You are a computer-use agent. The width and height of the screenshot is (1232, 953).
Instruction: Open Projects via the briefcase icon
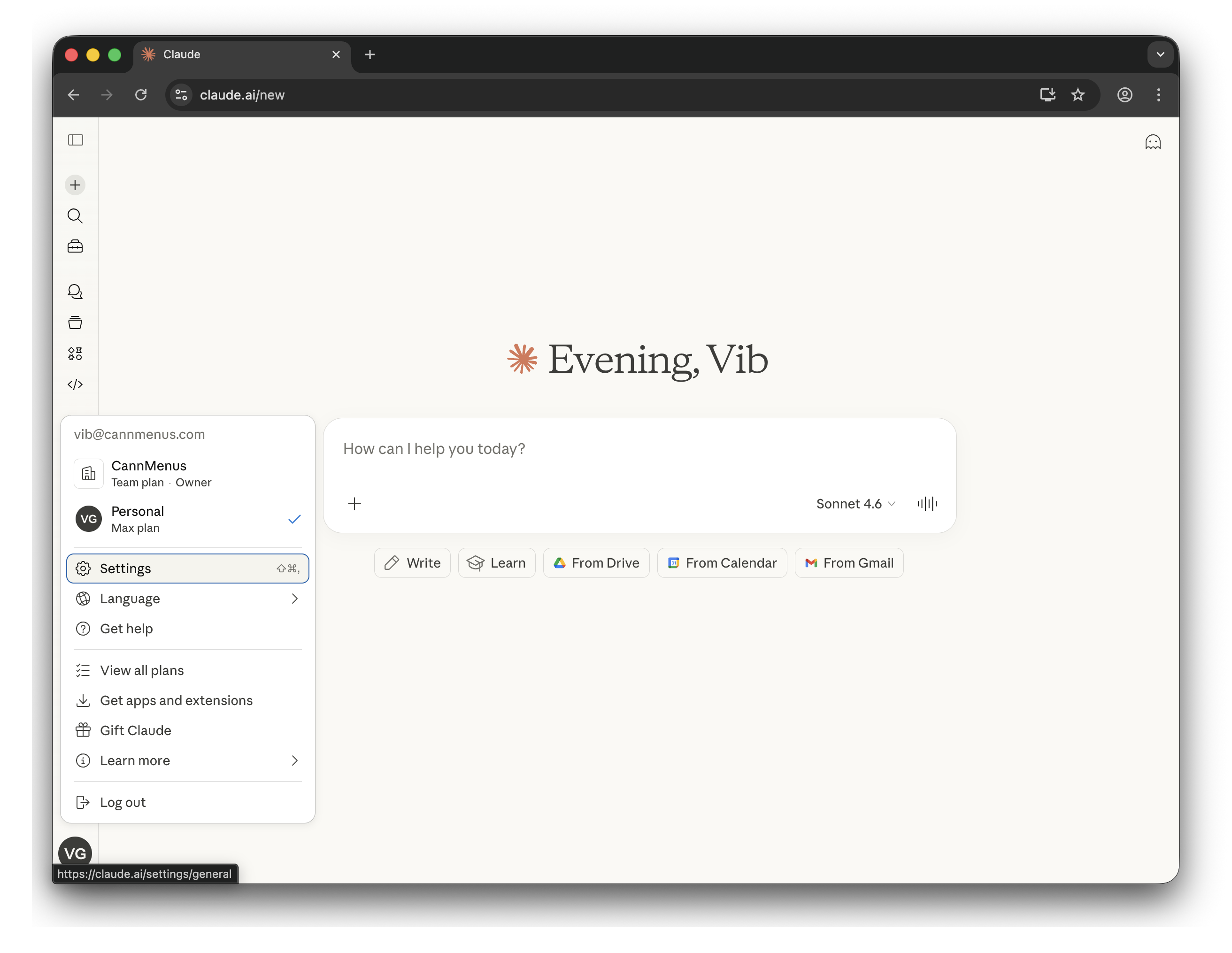[x=75, y=246]
